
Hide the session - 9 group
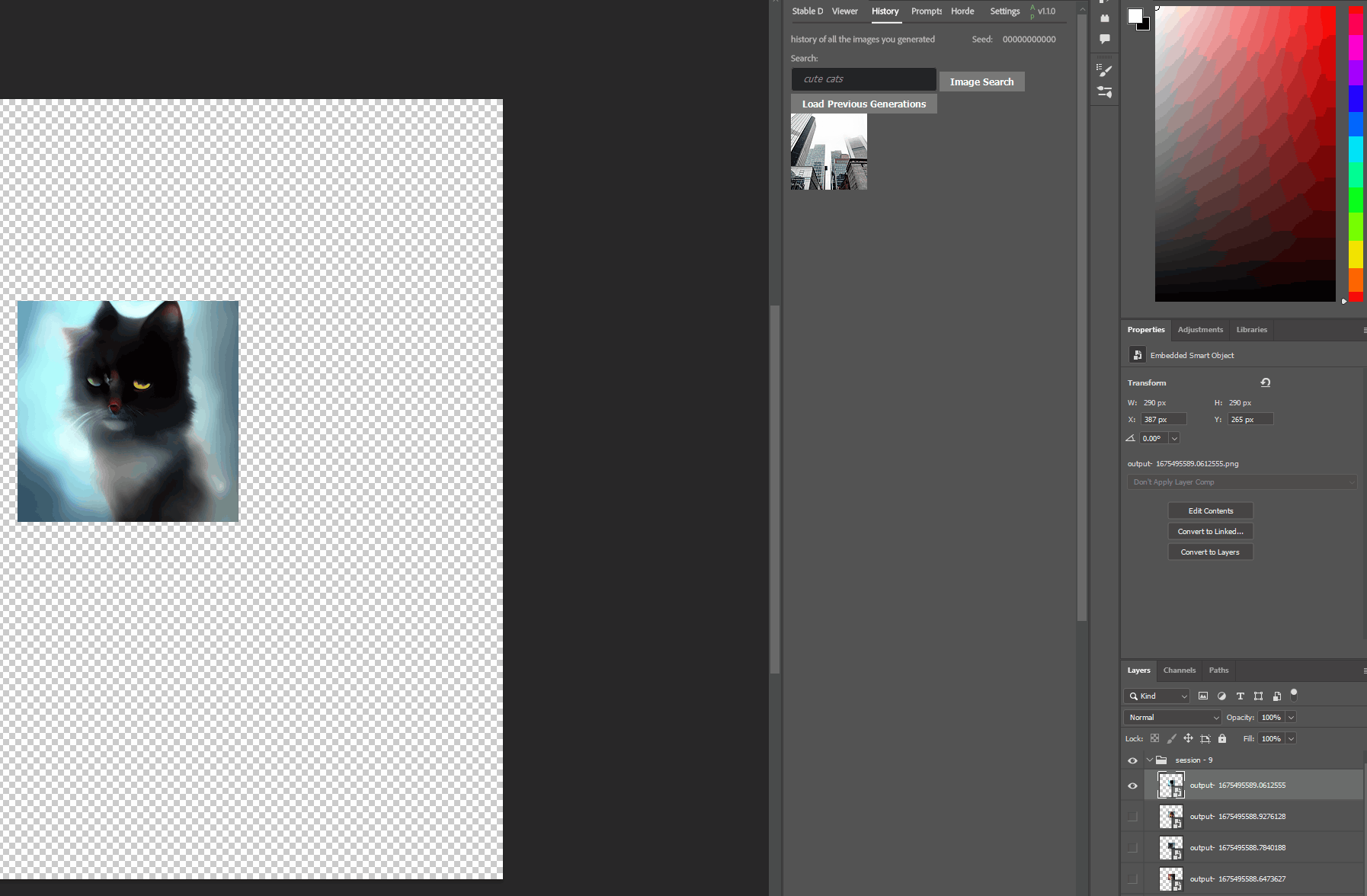click(1132, 760)
